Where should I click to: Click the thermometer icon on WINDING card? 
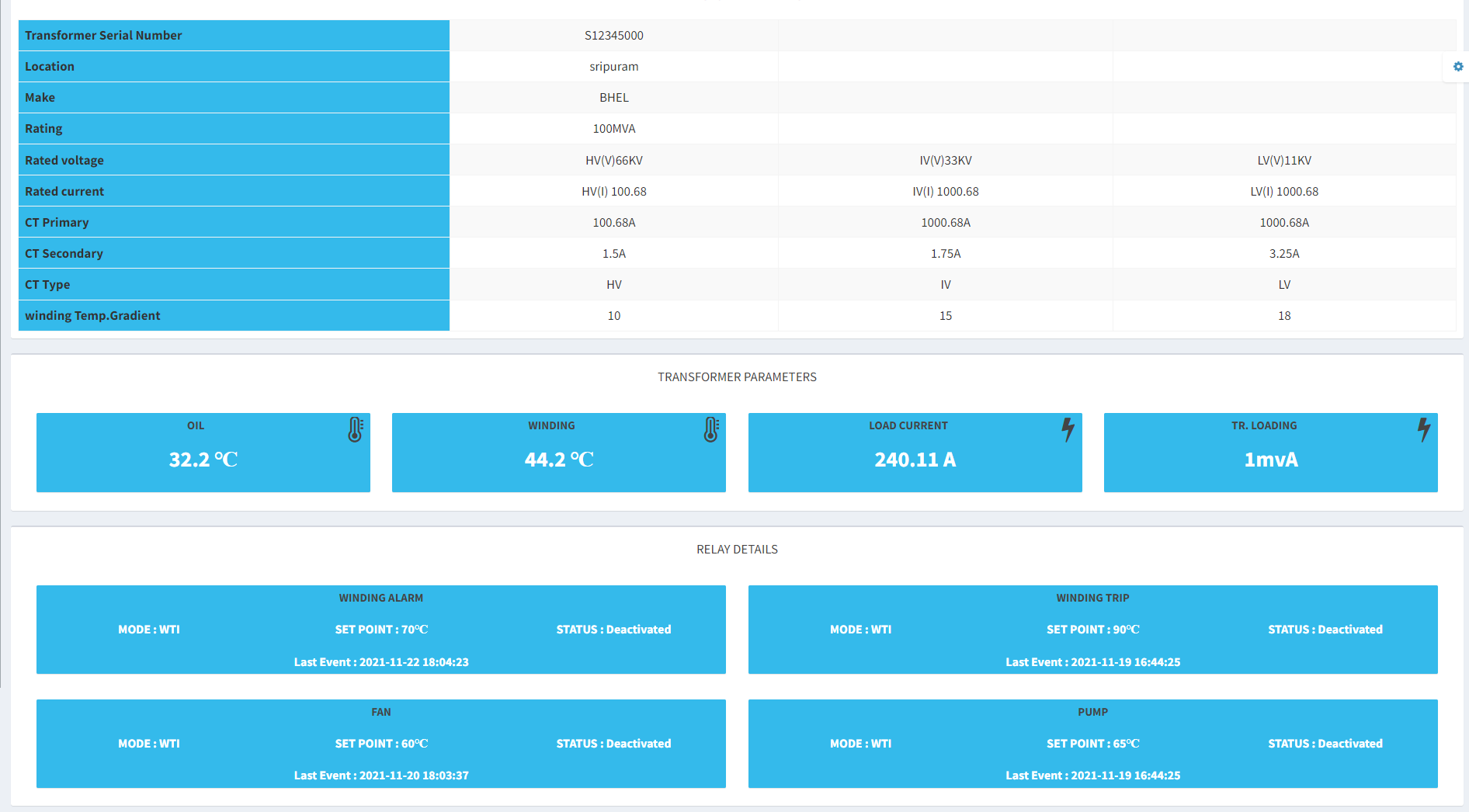coord(710,429)
